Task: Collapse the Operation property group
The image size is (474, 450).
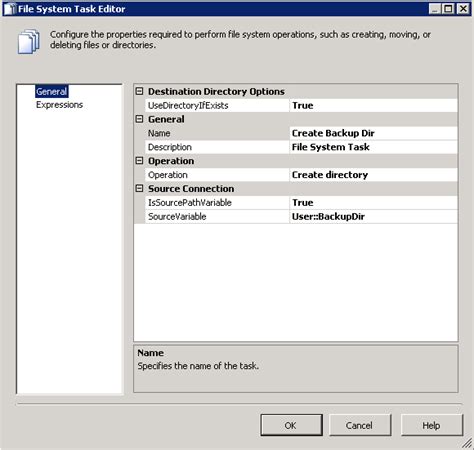Action: (139, 160)
